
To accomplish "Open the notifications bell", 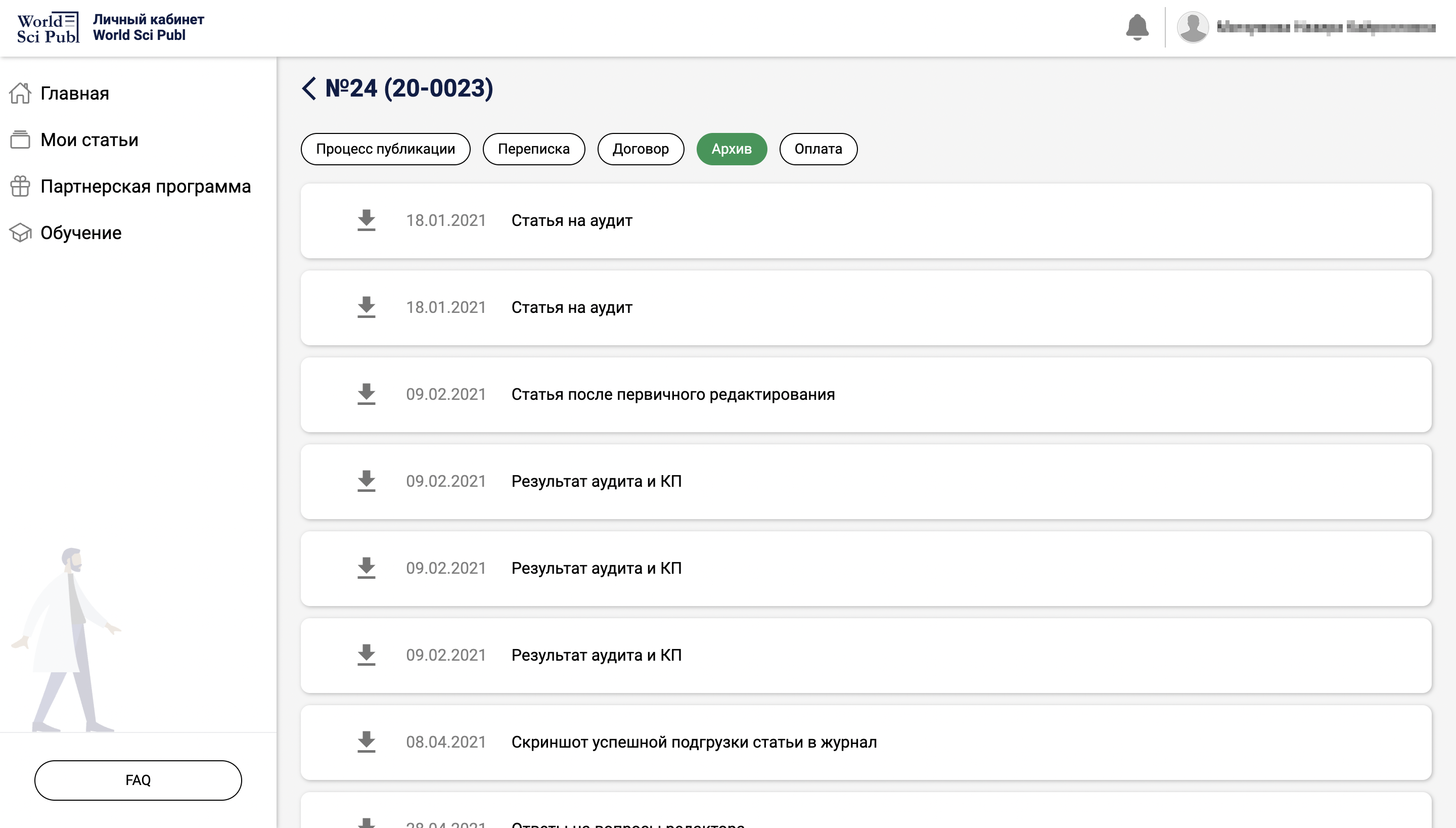I will tap(1137, 27).
